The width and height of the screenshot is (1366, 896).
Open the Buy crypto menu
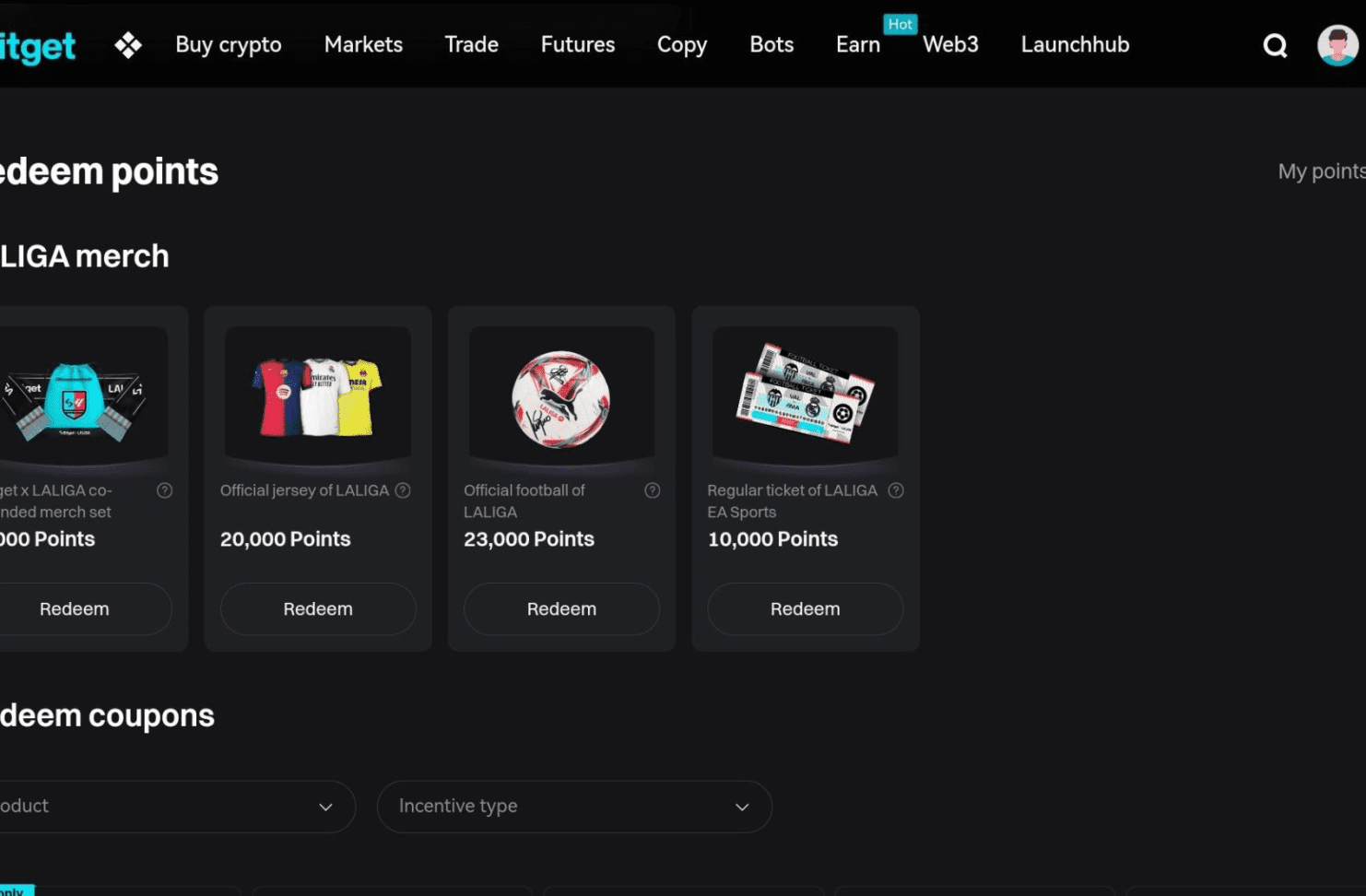tap(229, 45)
